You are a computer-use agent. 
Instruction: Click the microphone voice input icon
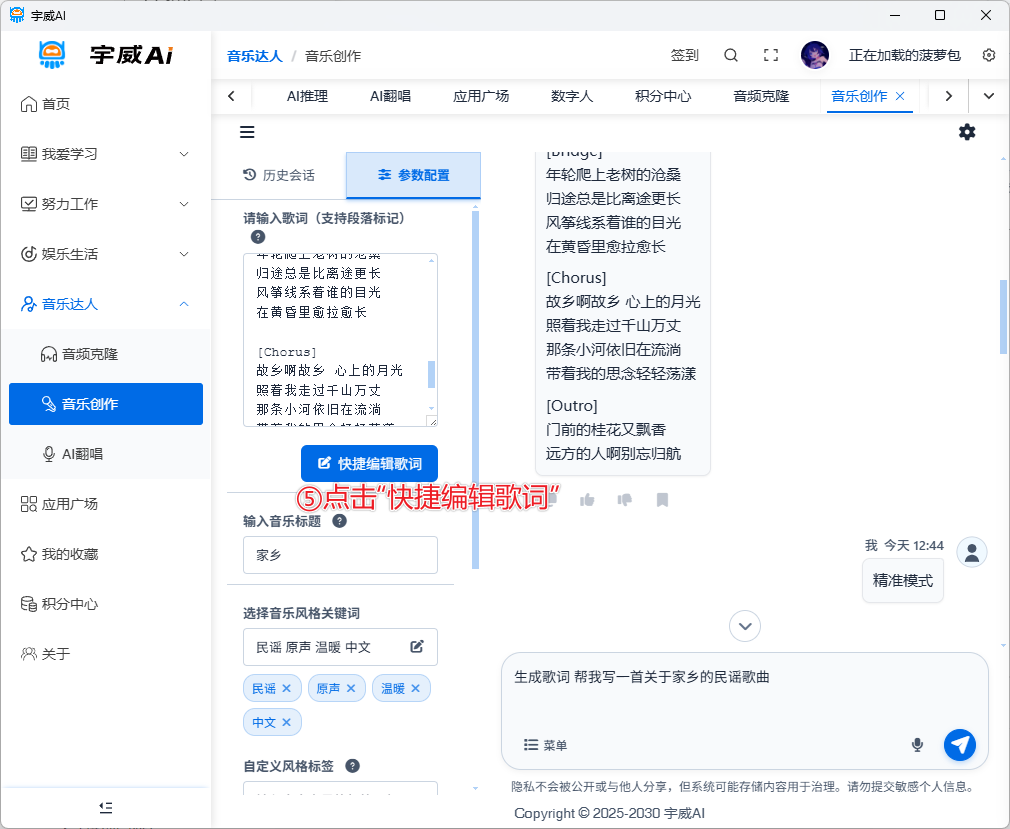pos(917,745)
